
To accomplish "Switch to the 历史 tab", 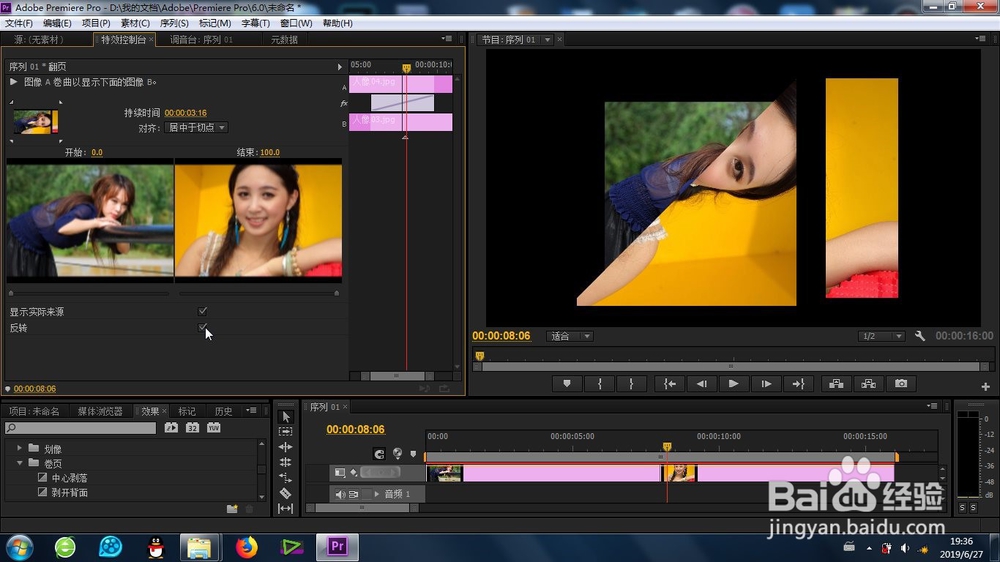I will pos(224,411).
